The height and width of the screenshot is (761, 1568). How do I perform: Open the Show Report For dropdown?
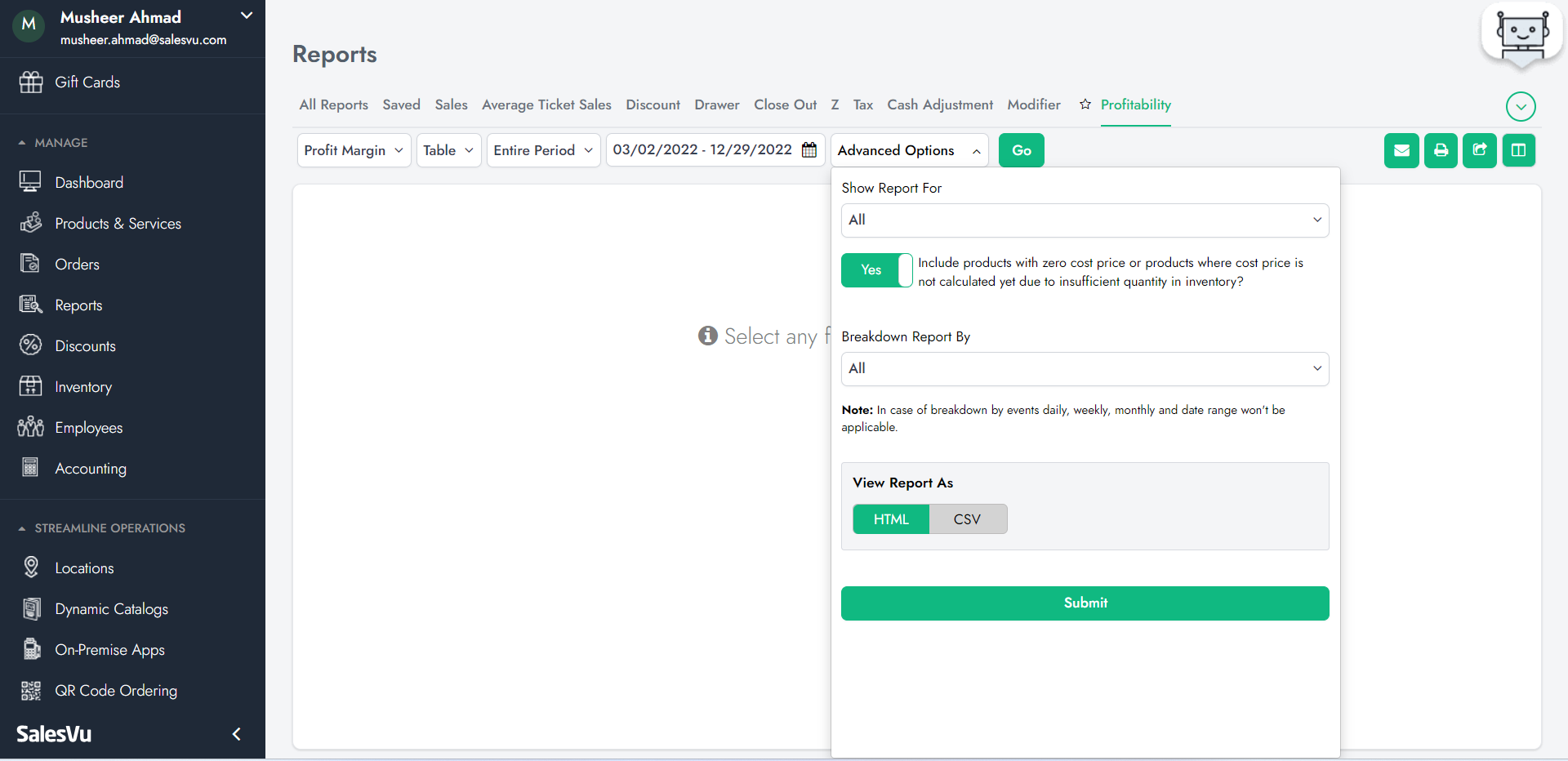[x=1085, y=220]
